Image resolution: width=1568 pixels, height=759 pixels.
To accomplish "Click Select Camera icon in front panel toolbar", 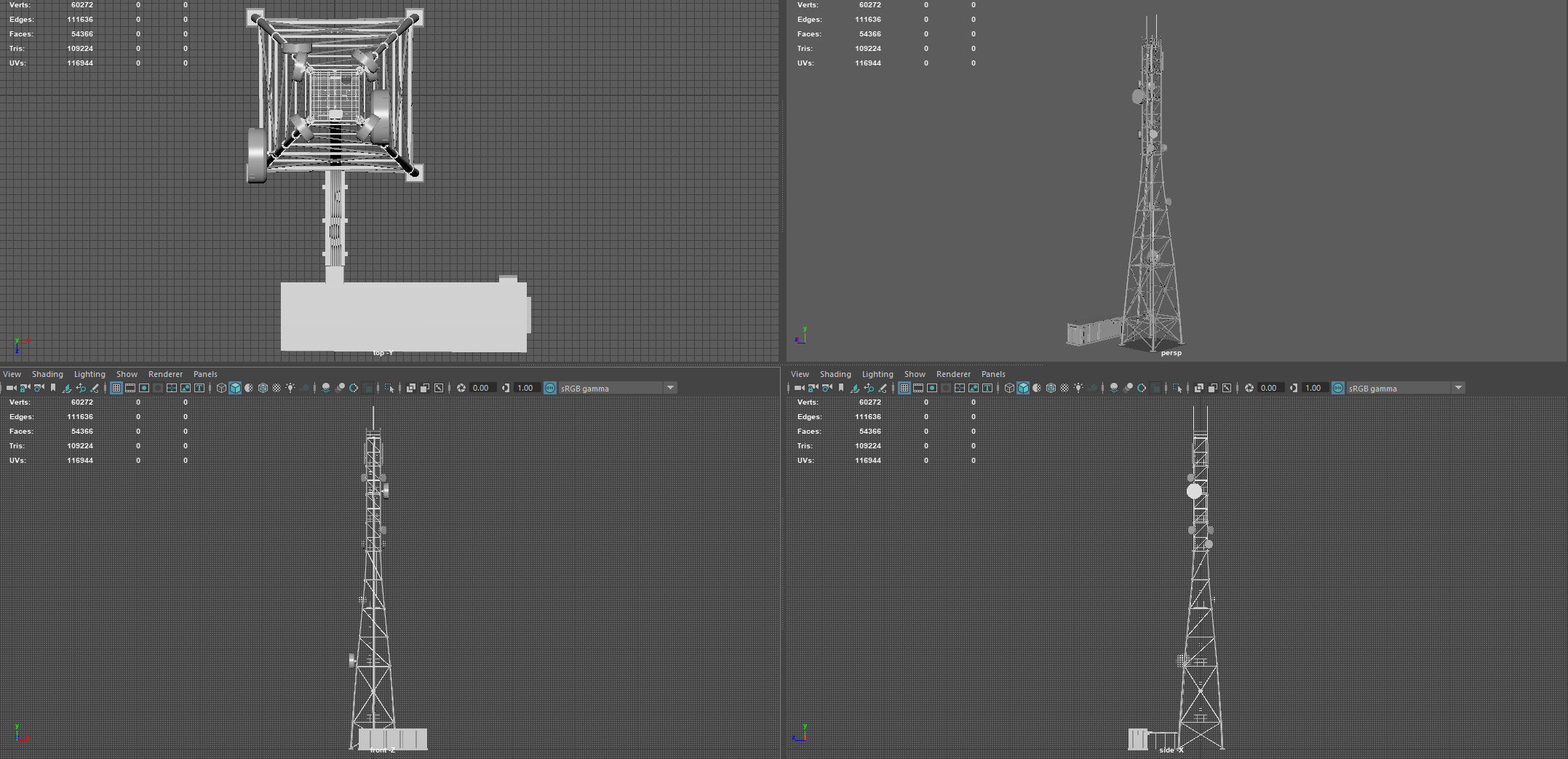I will tap(11, 388).
